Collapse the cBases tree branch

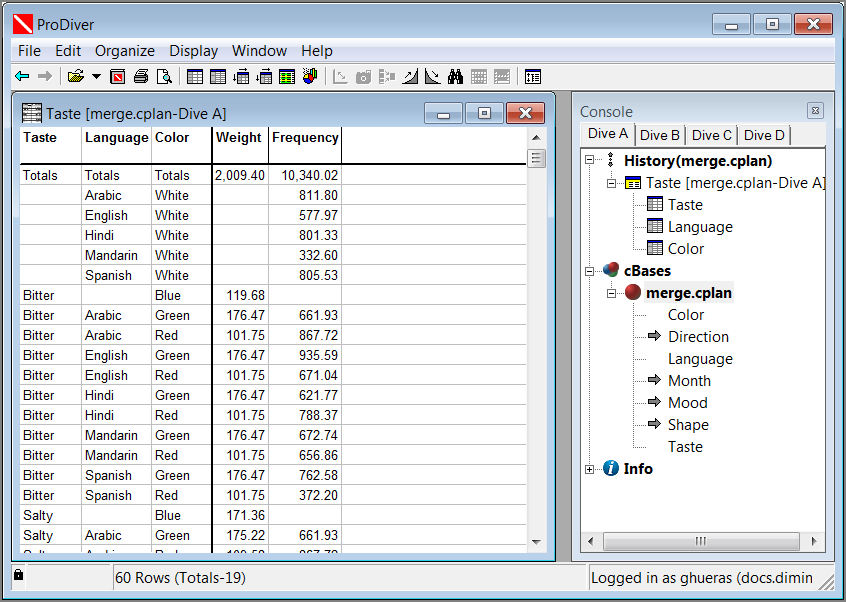[589, 270]
